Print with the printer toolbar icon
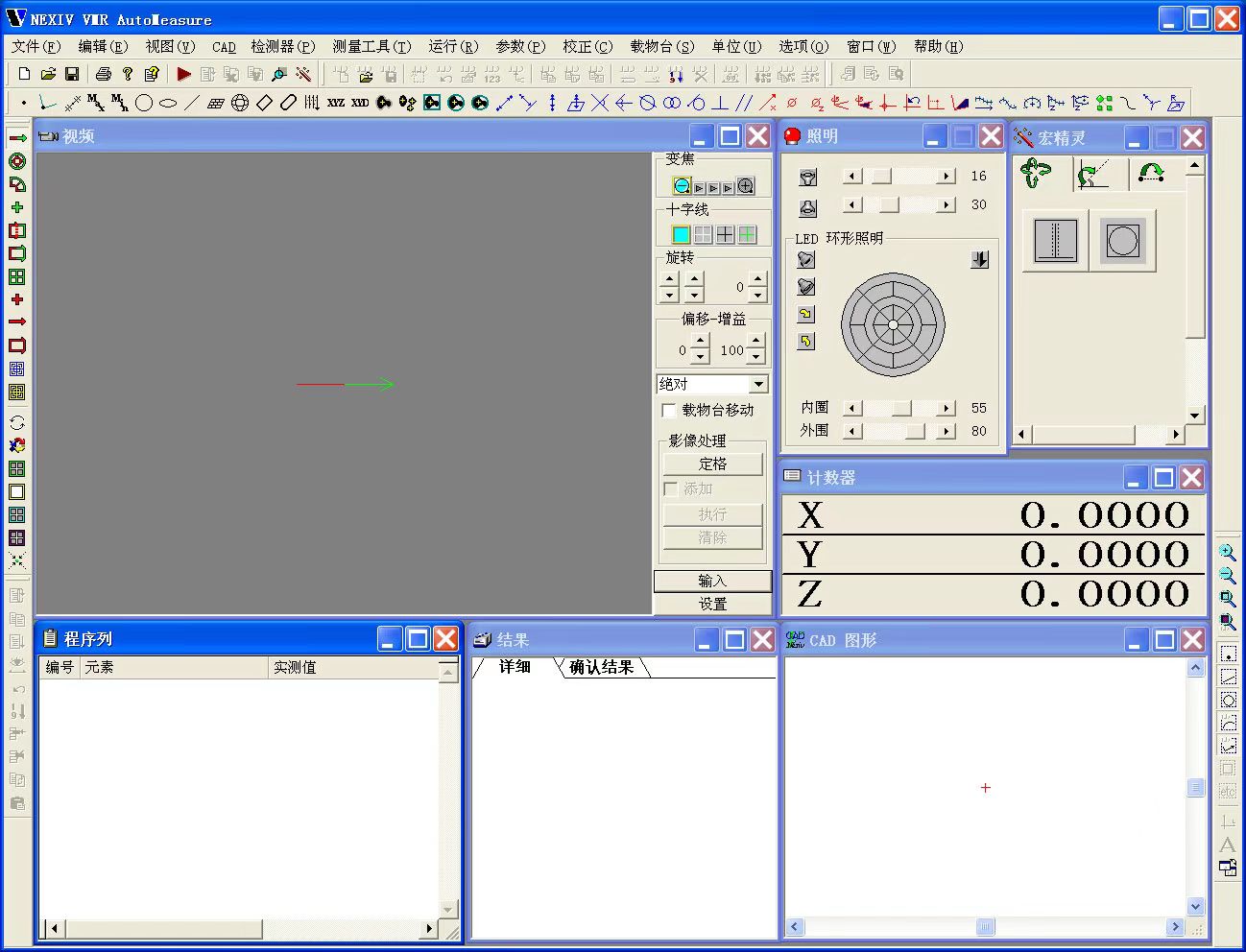The image size is (1246, 952). tap(104, 74)
